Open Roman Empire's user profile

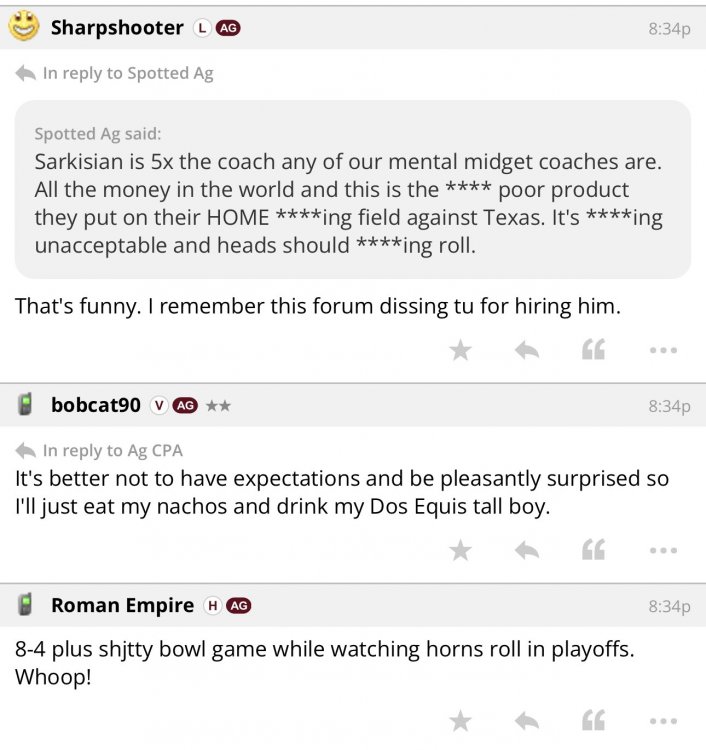[122, 605]
